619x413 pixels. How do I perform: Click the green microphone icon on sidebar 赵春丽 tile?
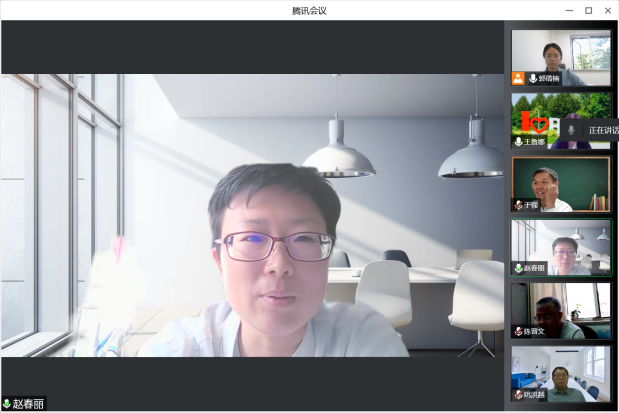518,268
